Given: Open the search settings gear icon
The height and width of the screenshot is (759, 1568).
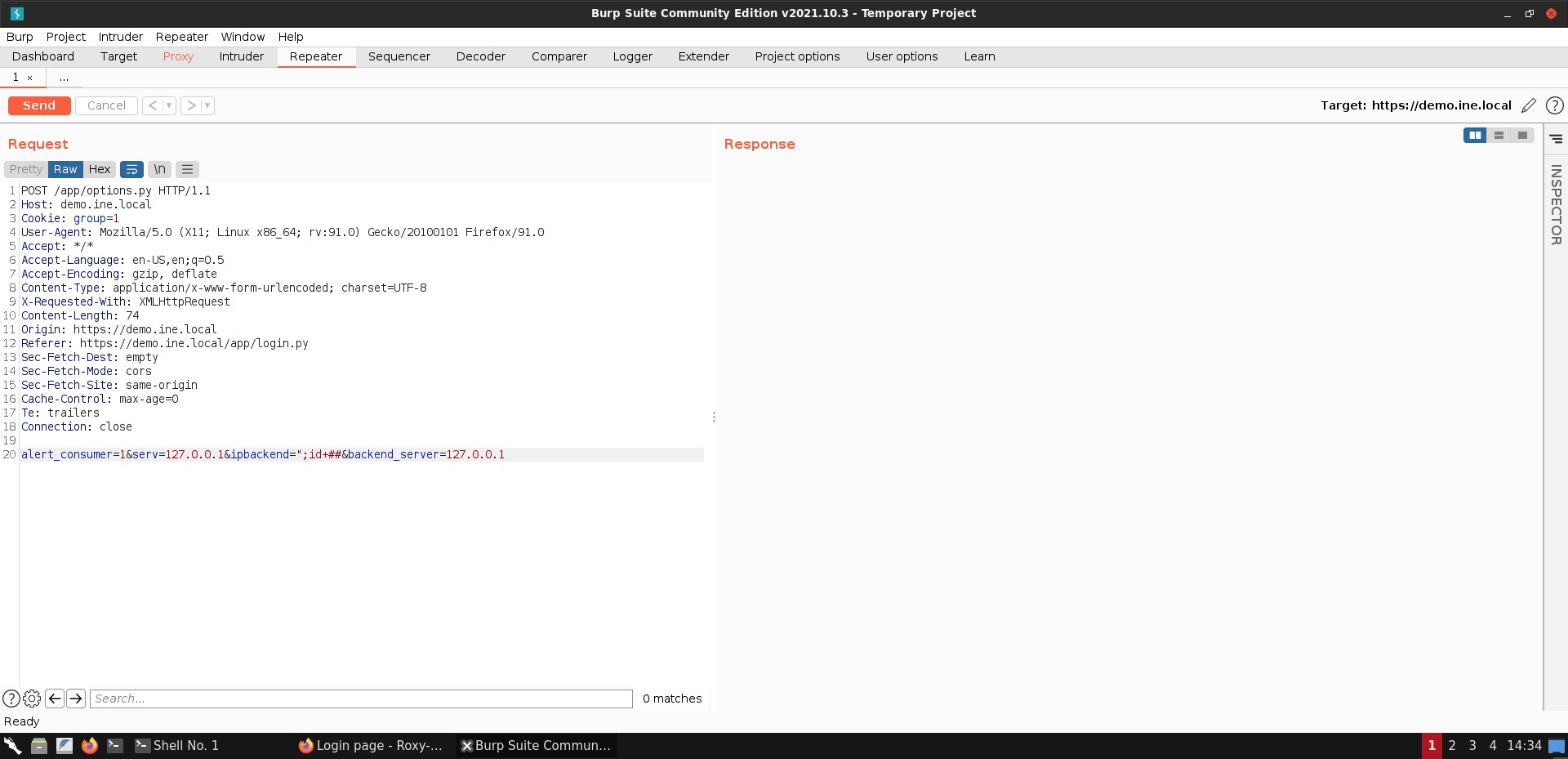Looking at the screenshot, I should [x=32, y=699].
